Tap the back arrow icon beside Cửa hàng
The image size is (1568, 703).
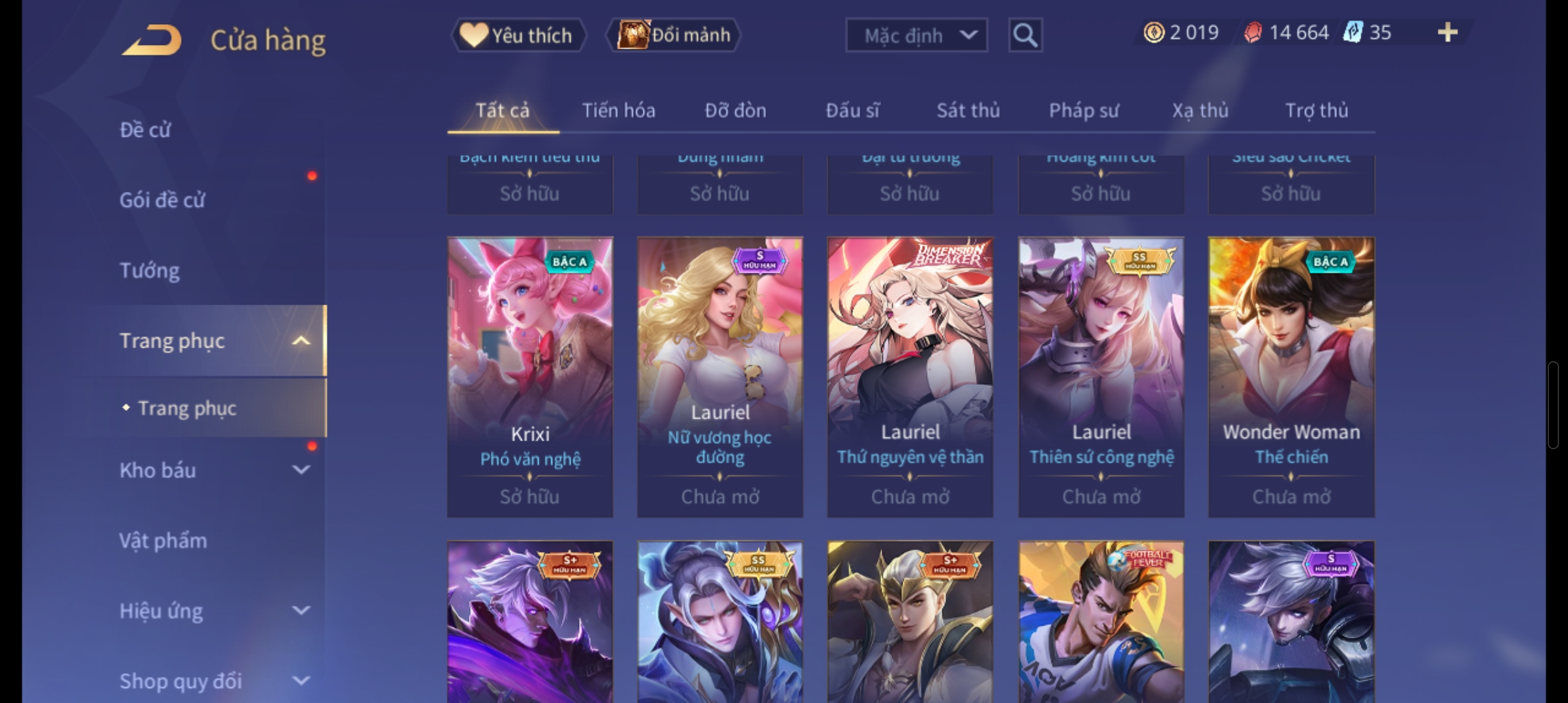coord(152,40)
